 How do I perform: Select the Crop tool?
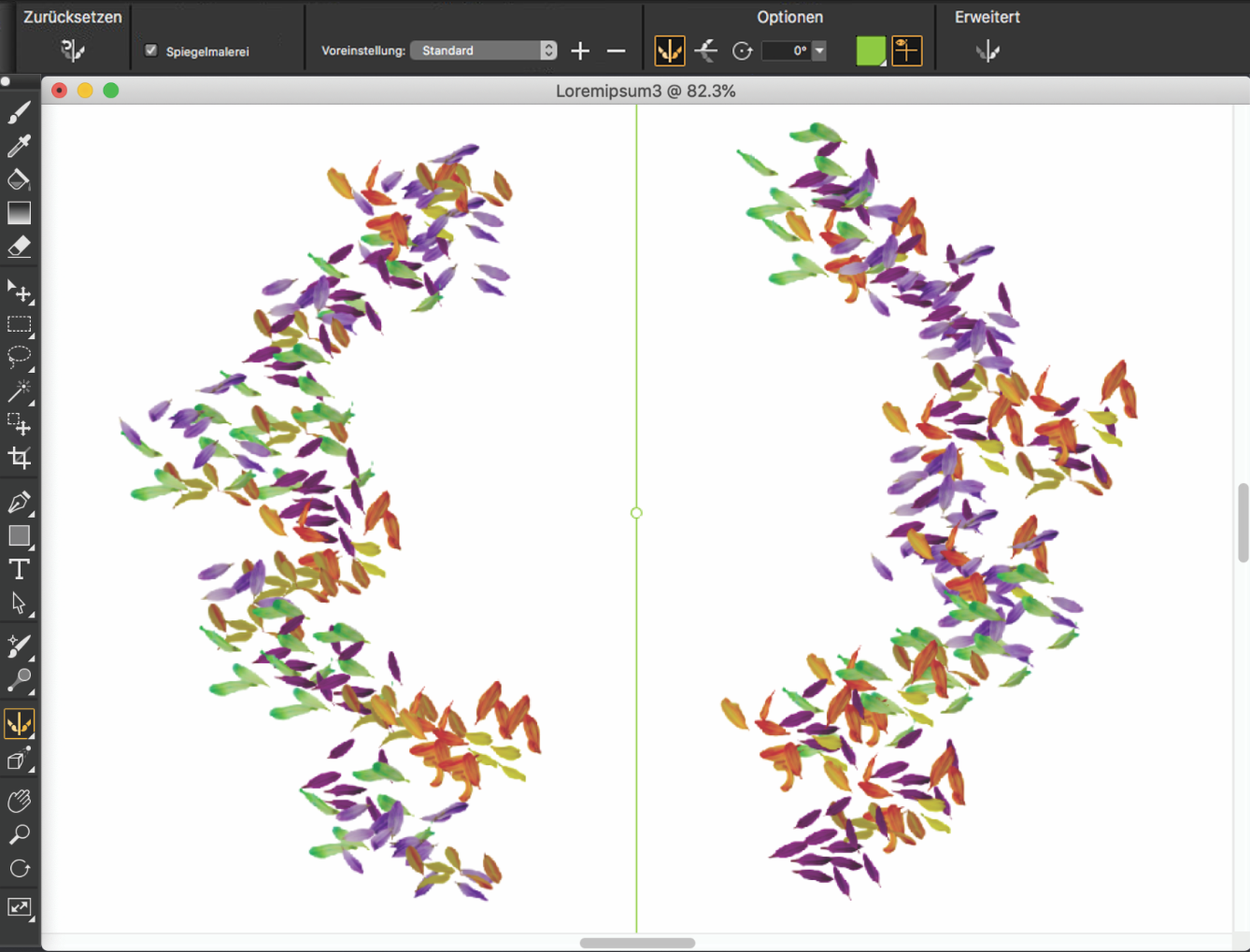click(x=19, y=458)
